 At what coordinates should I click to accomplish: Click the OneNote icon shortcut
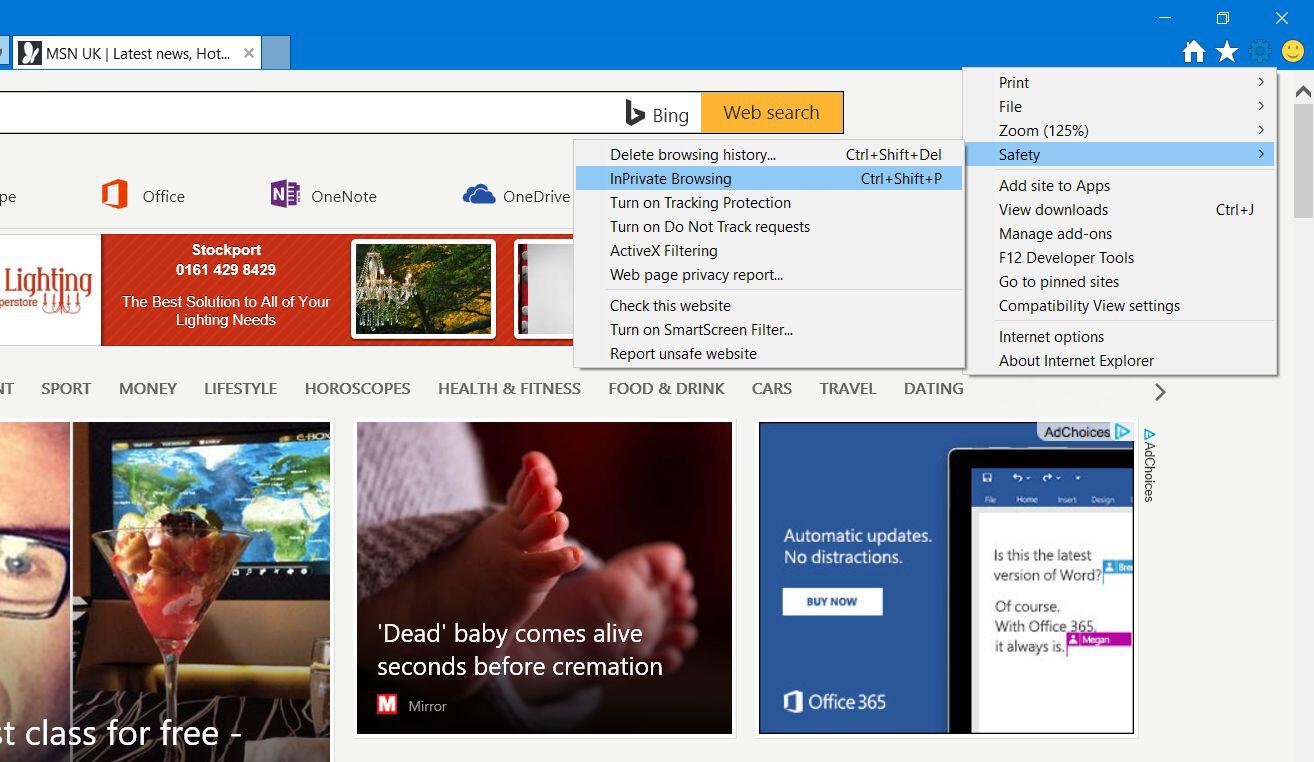pos(285,194)
